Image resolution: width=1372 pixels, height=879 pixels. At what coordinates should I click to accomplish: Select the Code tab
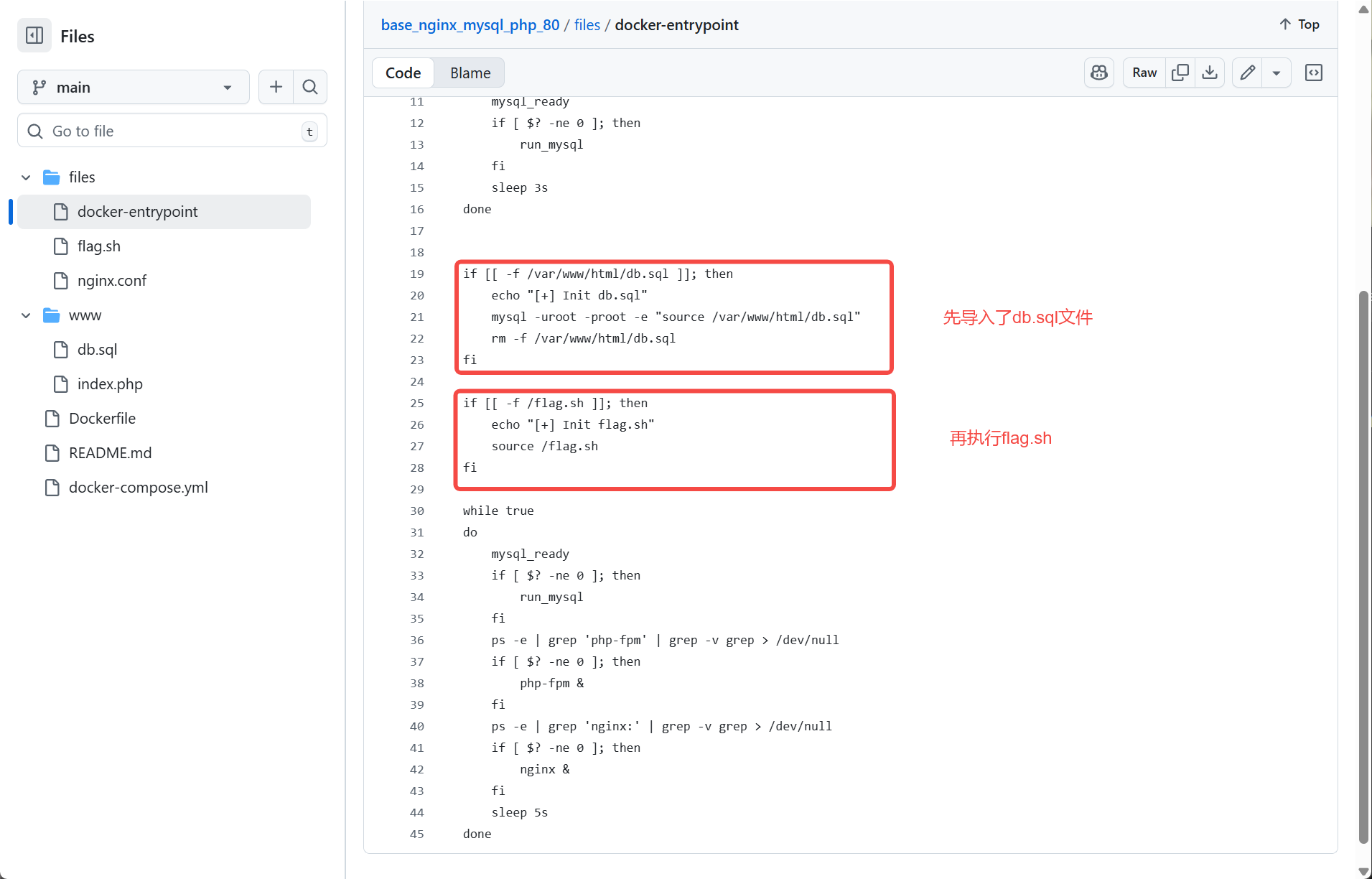(403, 73)
